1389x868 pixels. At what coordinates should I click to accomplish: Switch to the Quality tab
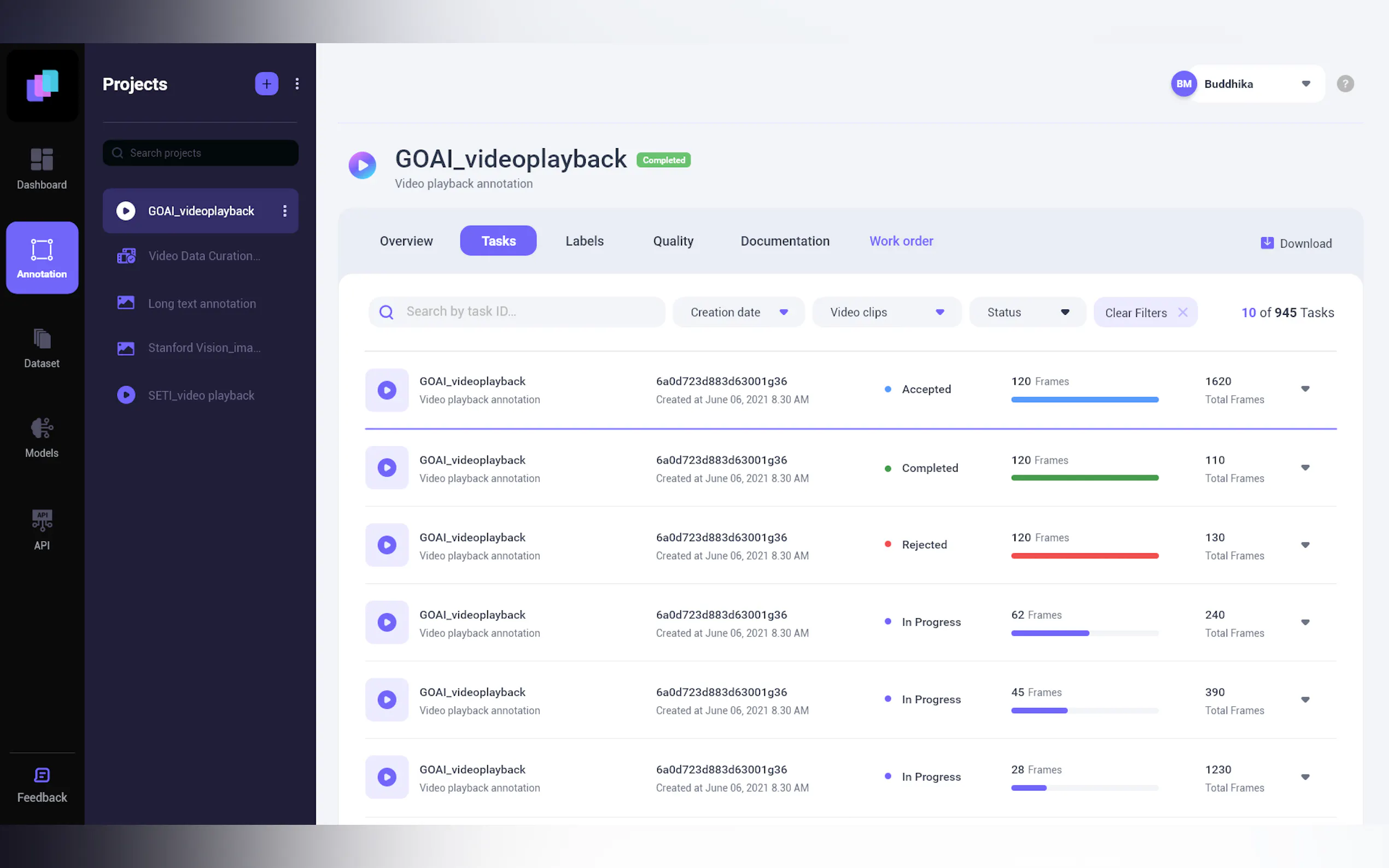673,241
